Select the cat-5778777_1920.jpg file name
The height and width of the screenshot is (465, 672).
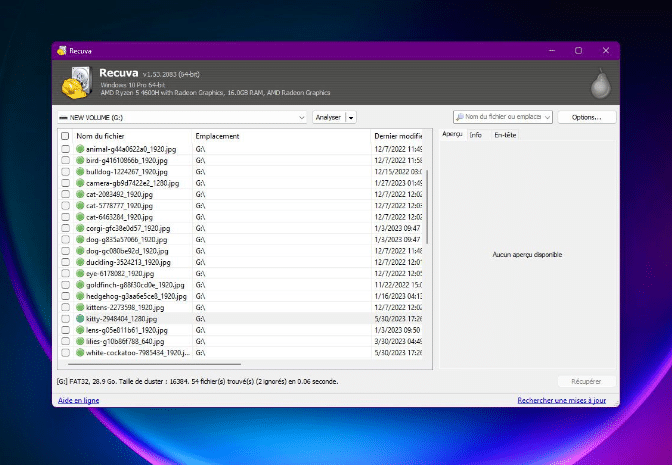click(119, 205)
